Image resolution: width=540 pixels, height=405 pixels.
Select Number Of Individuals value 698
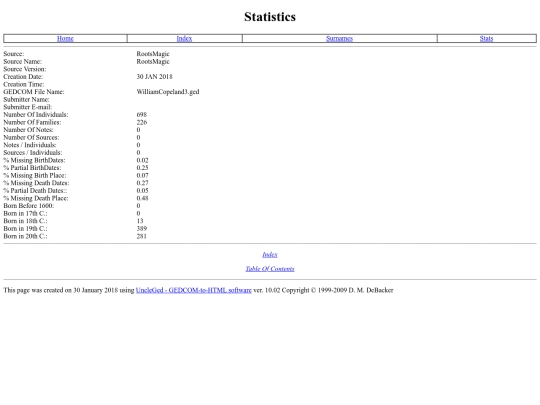[142, 114]
